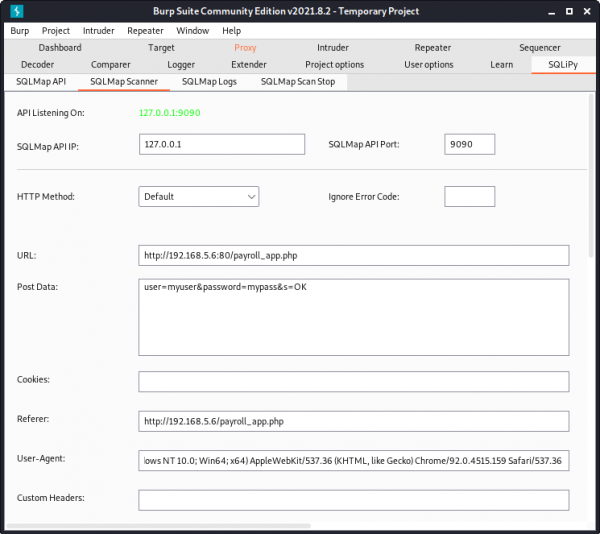Focus the empty Cookies field
This screenshot has width=600, height=534.
click(353, 381)
